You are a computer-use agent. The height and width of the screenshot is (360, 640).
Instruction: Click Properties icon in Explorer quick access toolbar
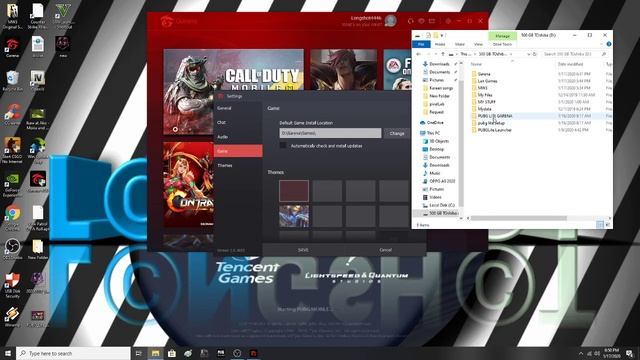pyautogui.click(x=428, y=36)
